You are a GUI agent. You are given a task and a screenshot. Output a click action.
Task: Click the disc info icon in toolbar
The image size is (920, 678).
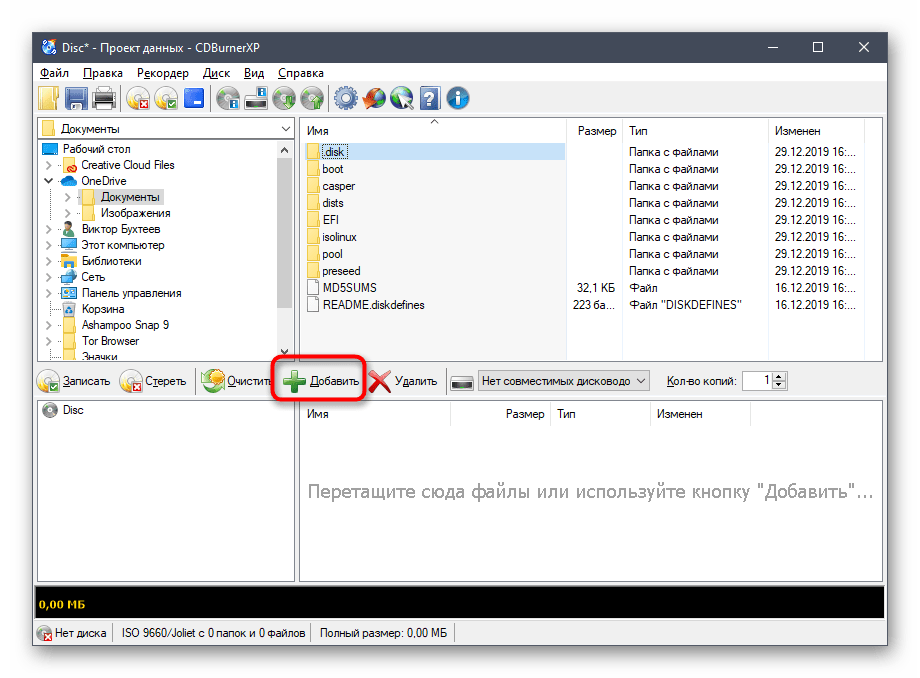(x=229, y=98)
